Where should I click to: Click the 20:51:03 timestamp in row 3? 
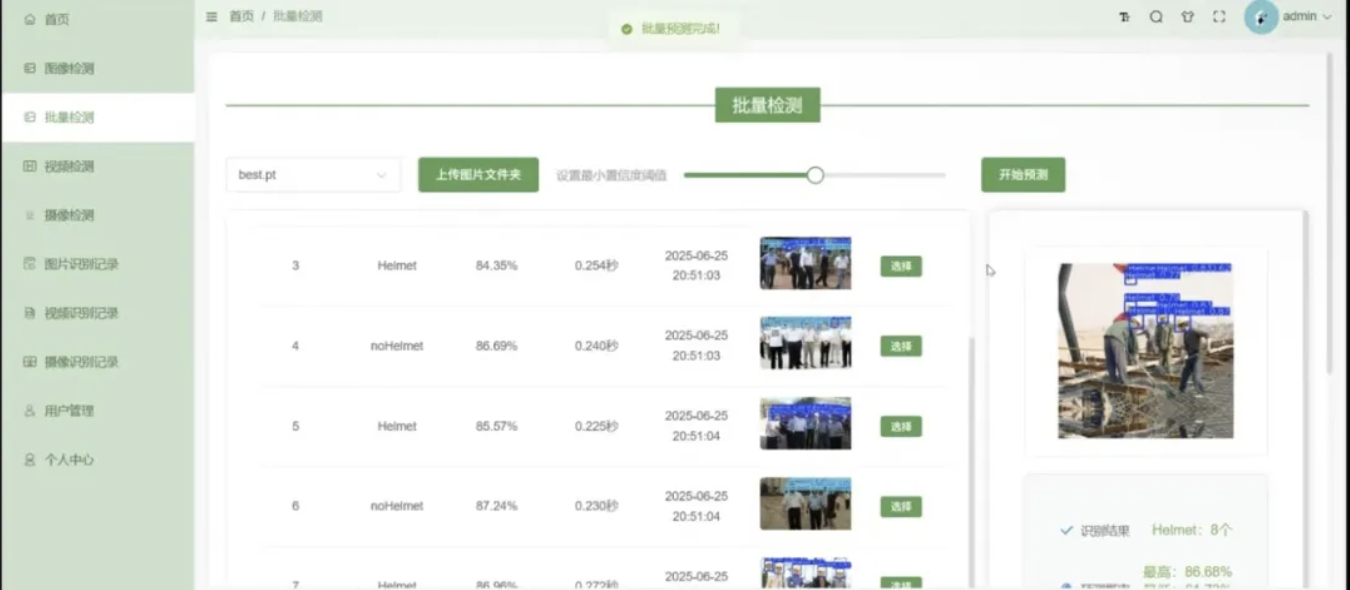pos(696,276)
